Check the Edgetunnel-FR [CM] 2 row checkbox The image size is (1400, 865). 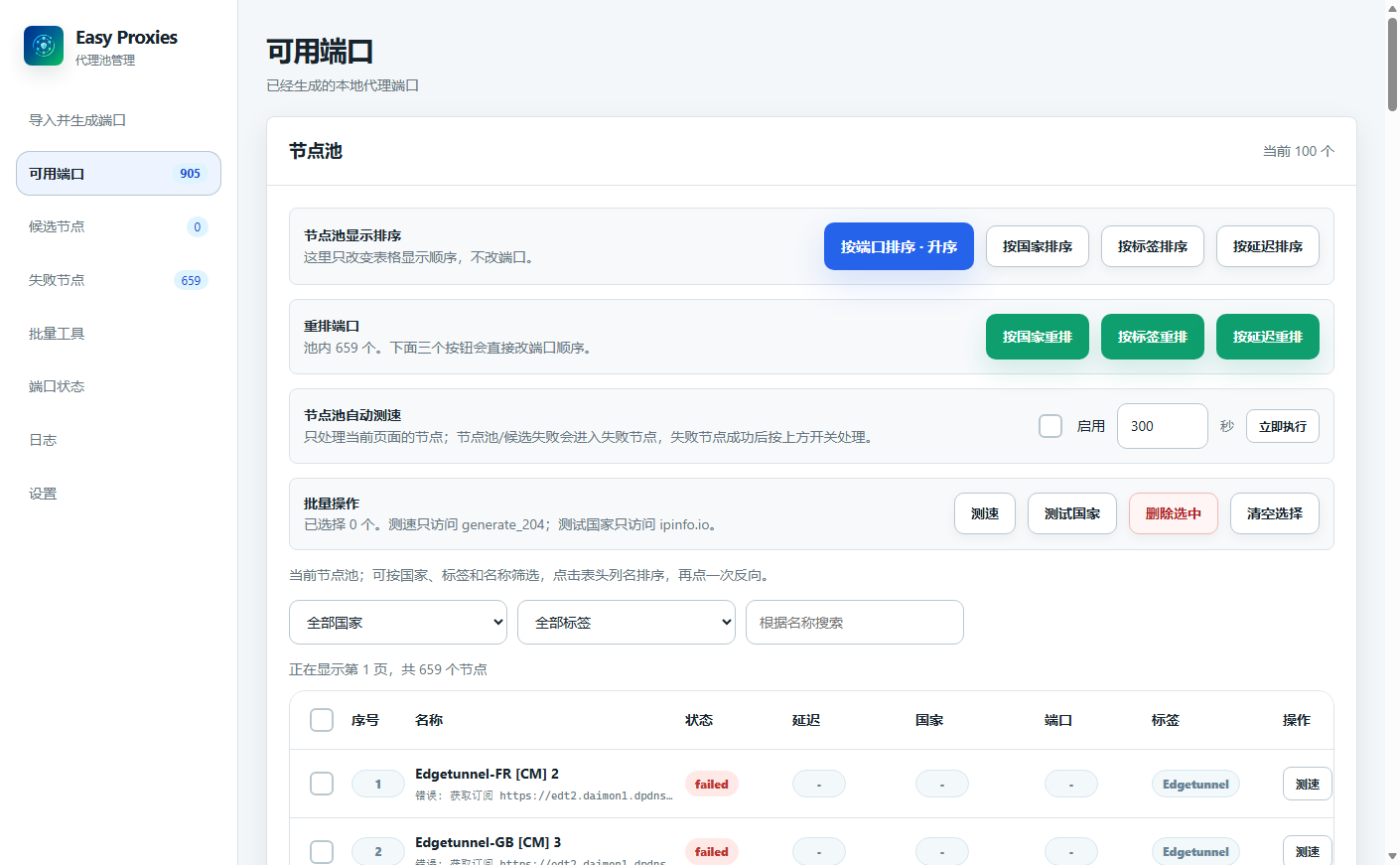[x=322, y=784]
